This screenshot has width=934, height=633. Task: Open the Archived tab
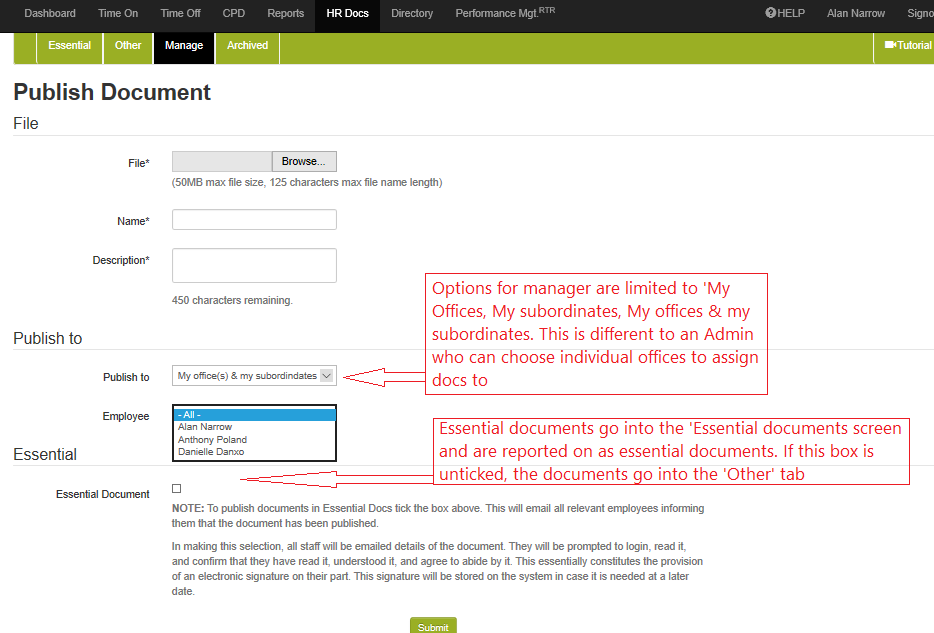(247, 46)
